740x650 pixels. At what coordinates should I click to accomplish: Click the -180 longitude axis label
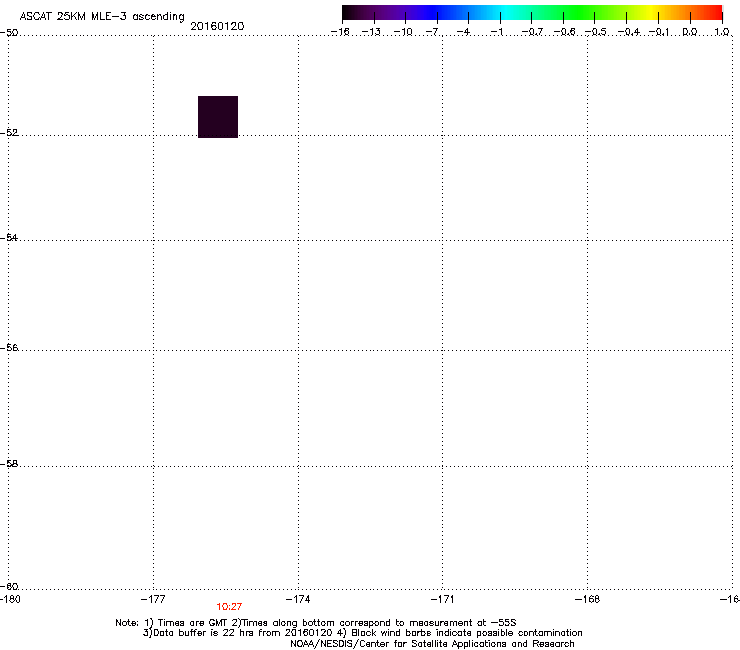tap(10, 599)
